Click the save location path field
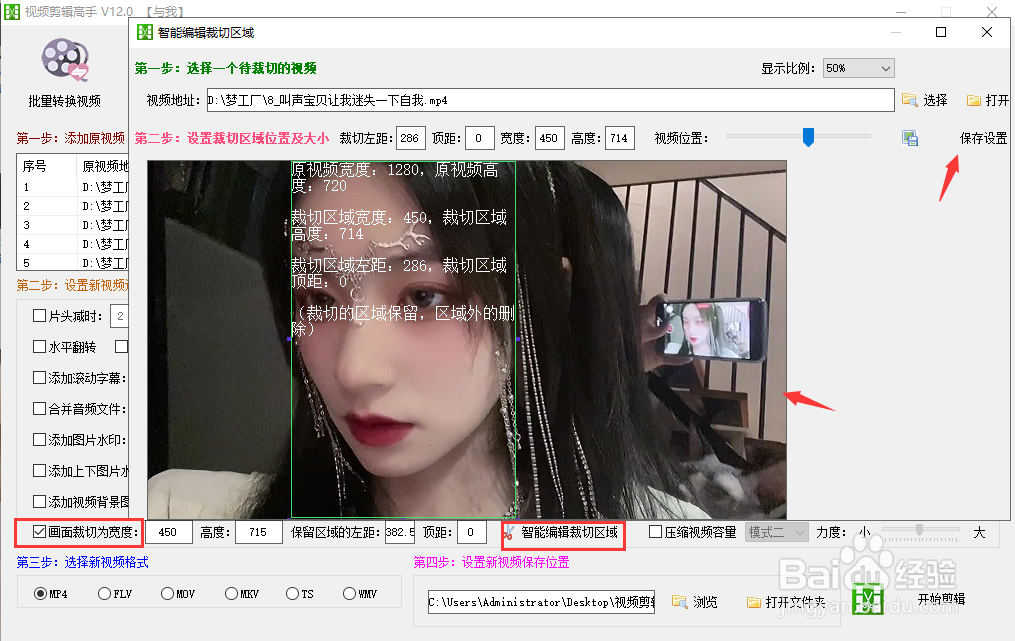Screen dimensions: 1015x641 [541, 602]
